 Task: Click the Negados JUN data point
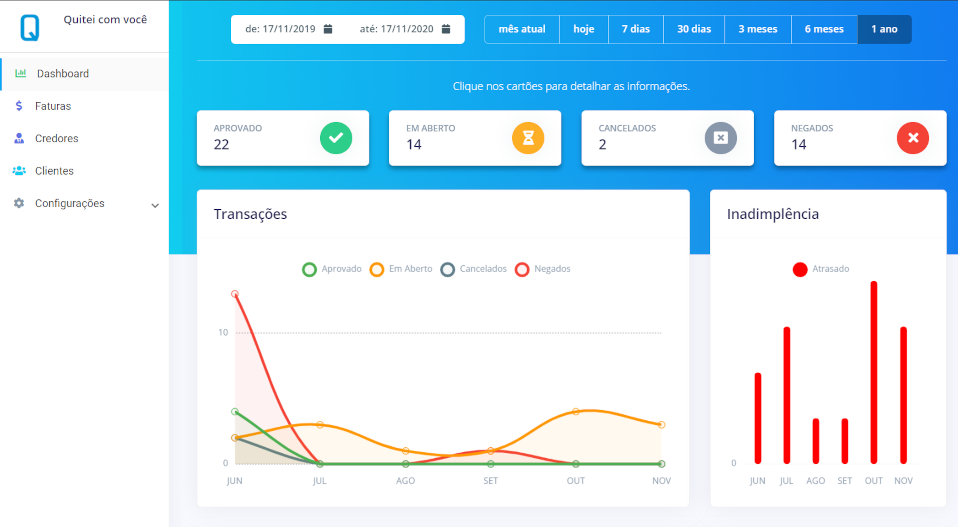tap(235, 294)
